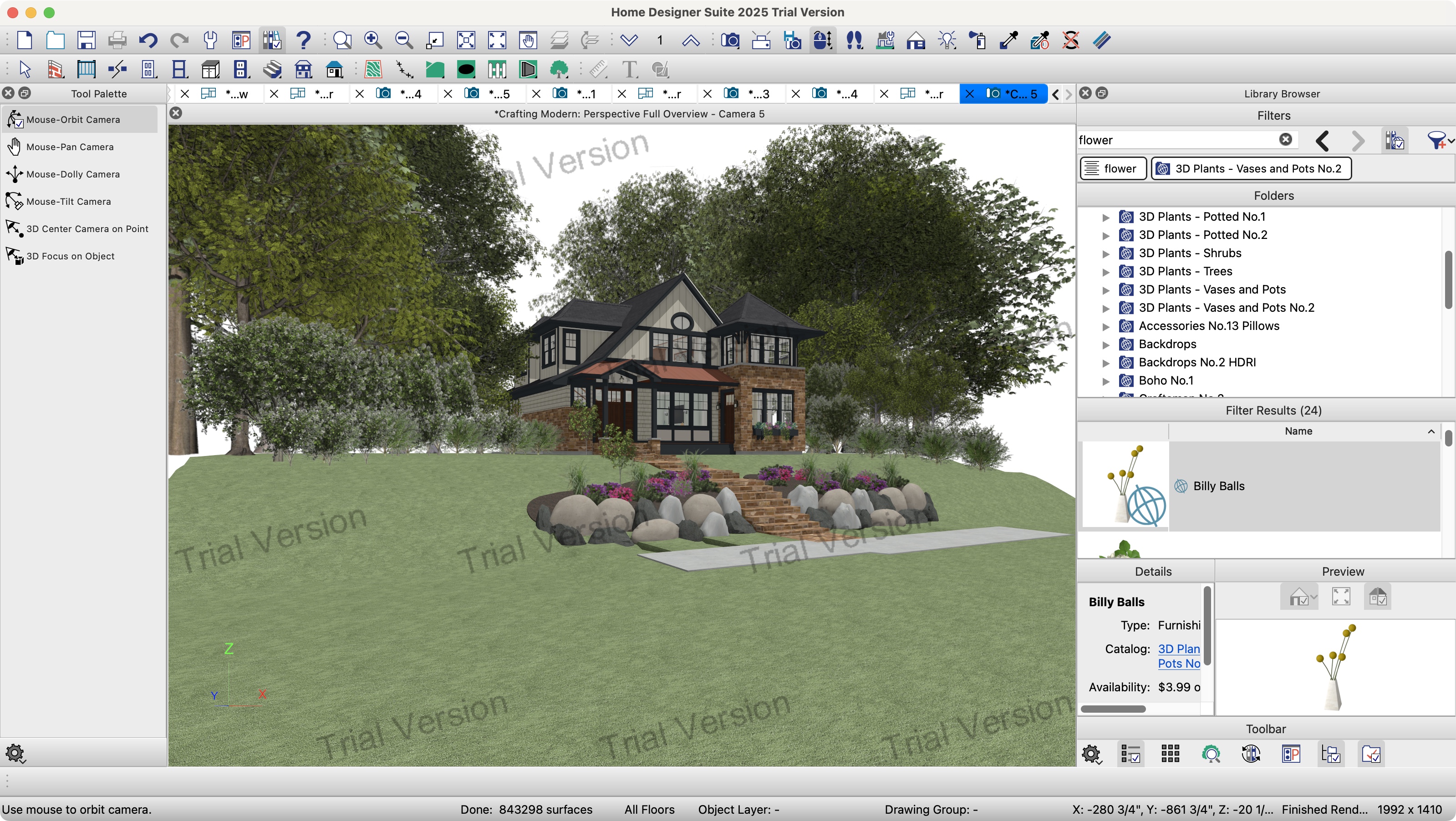Select the Zoom In tool
The image size is (1456, 821).
click(x=373, y=40)
